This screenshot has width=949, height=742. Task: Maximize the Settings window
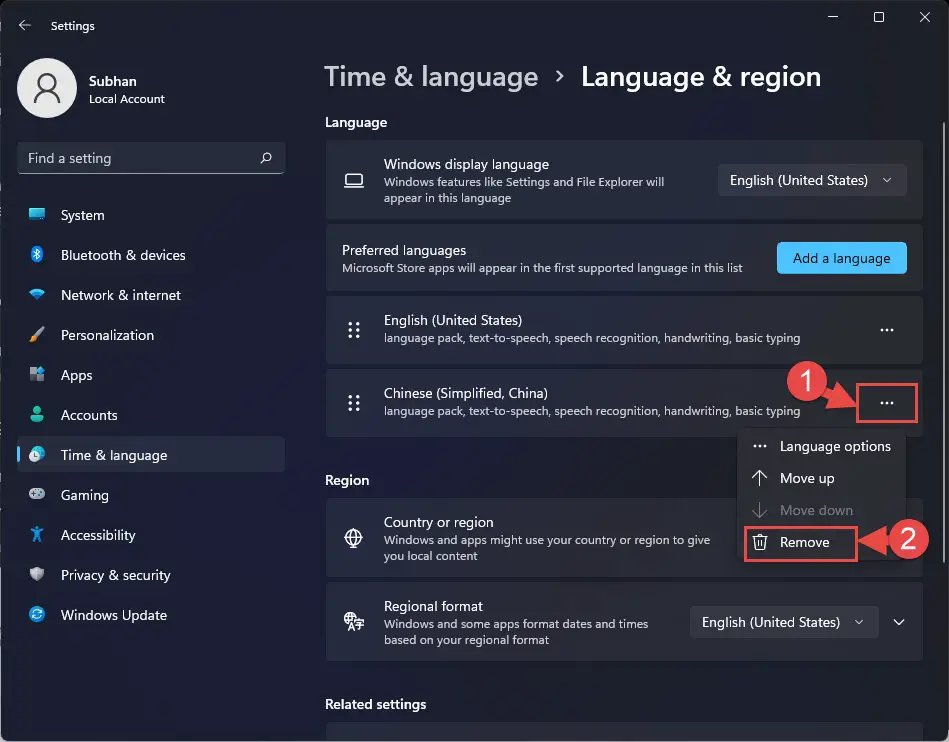tap(879, 17)
